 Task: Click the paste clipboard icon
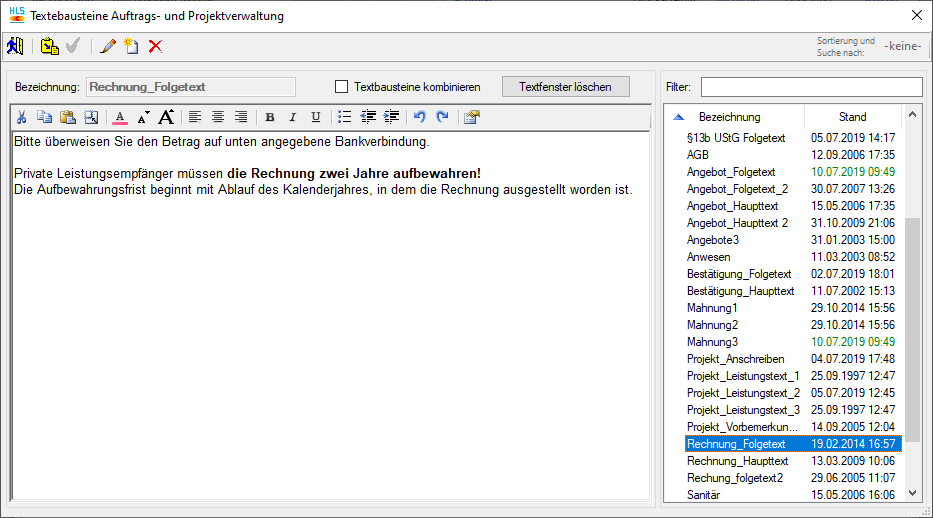(x=68, y=117)
